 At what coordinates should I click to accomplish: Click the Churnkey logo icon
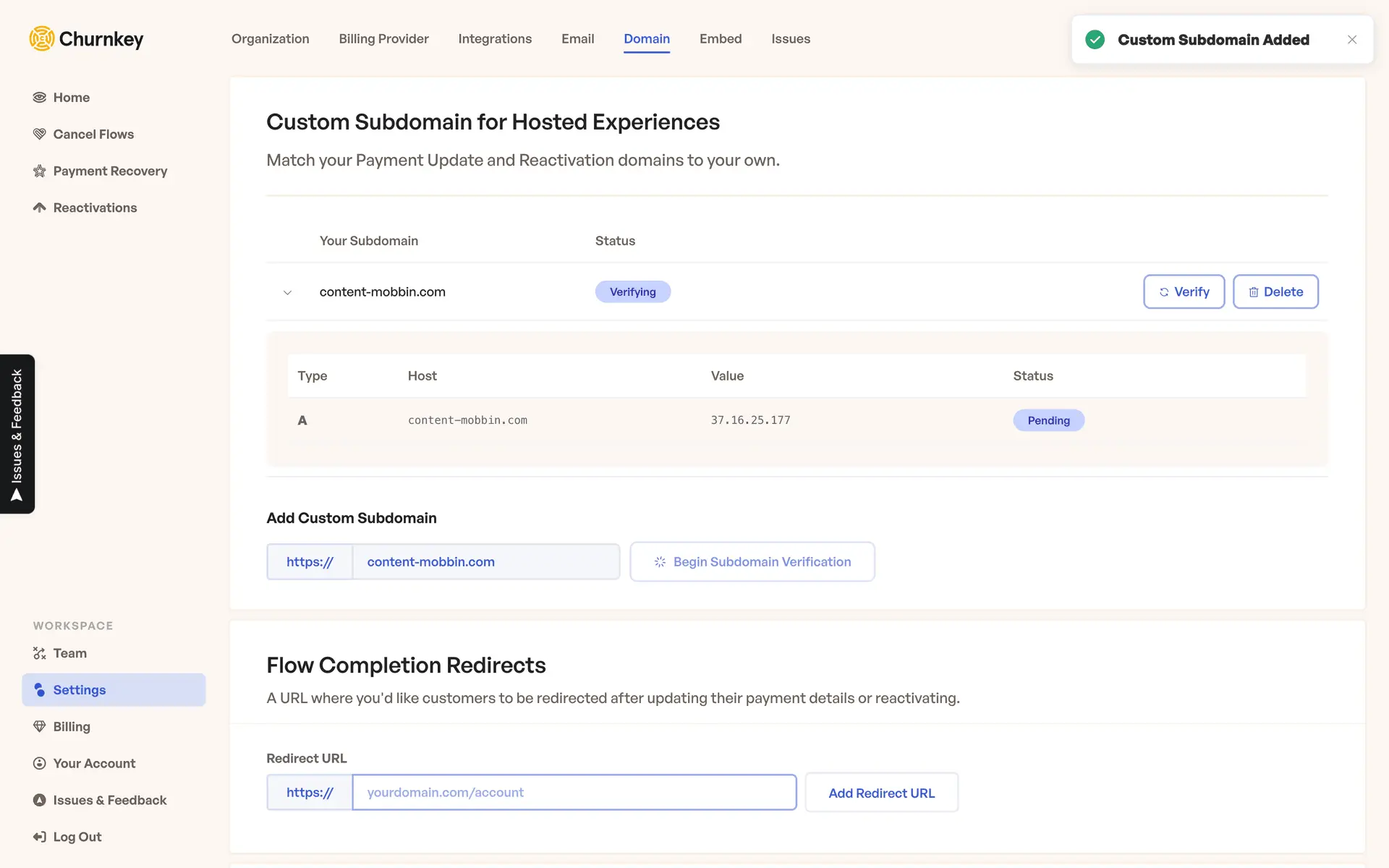click(x=42, y=38)
